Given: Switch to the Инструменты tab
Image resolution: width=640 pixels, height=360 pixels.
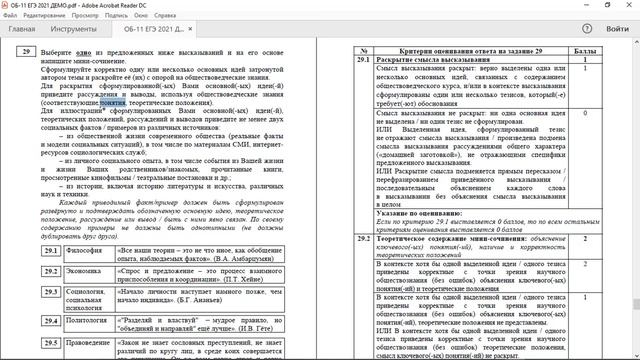Looking at the screenshot, I should click(x=73, y=29).
